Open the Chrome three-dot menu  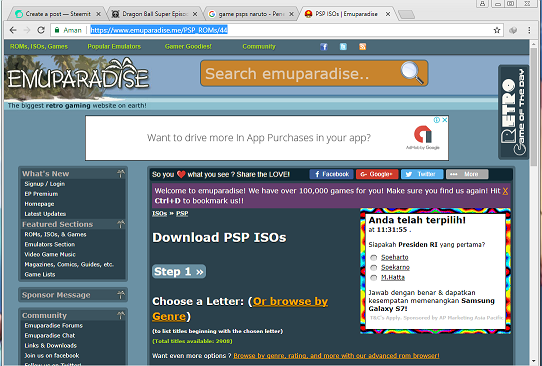[x=529, y=30]
